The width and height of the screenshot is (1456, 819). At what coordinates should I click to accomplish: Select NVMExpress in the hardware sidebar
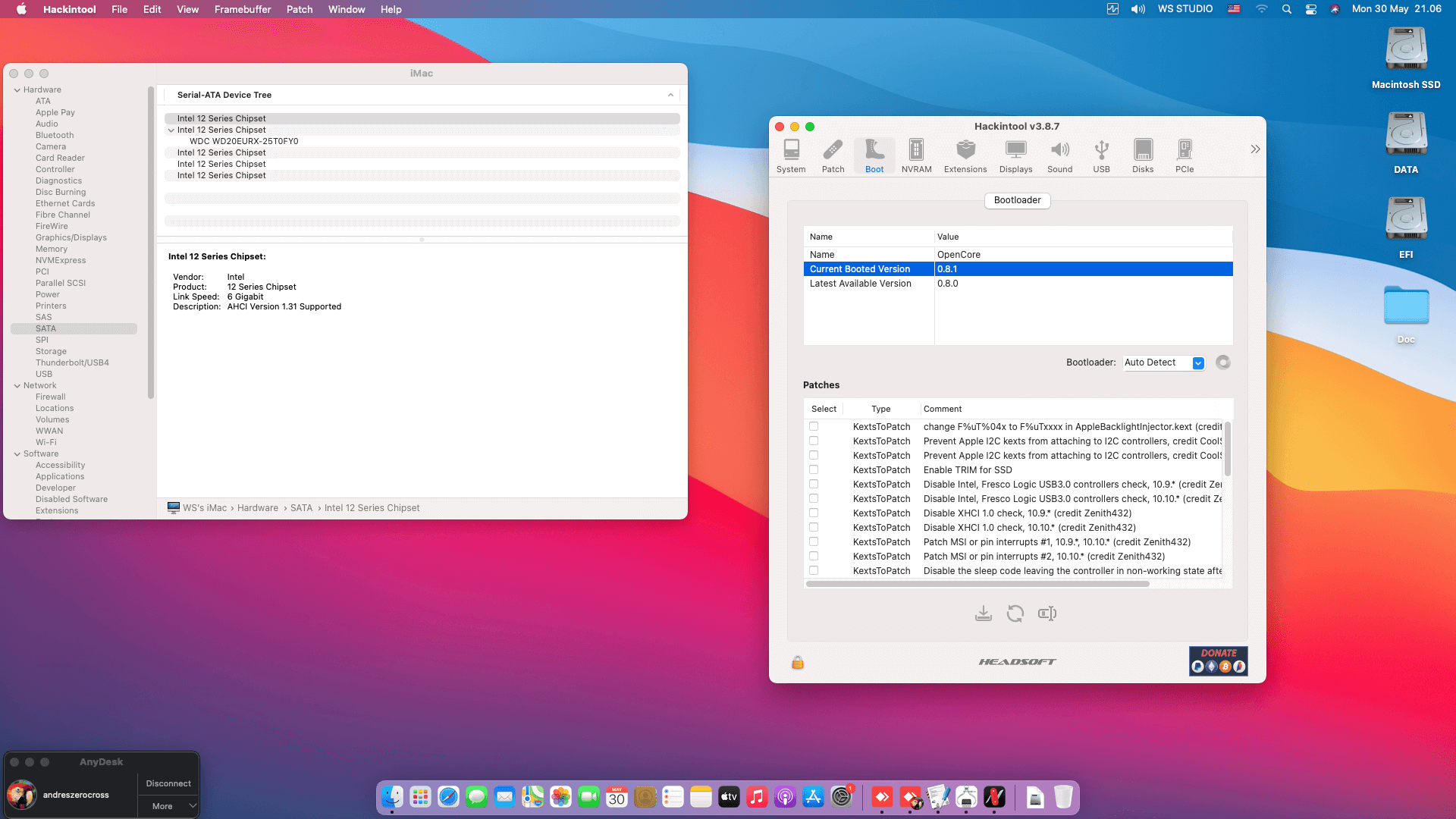point(61,260)
